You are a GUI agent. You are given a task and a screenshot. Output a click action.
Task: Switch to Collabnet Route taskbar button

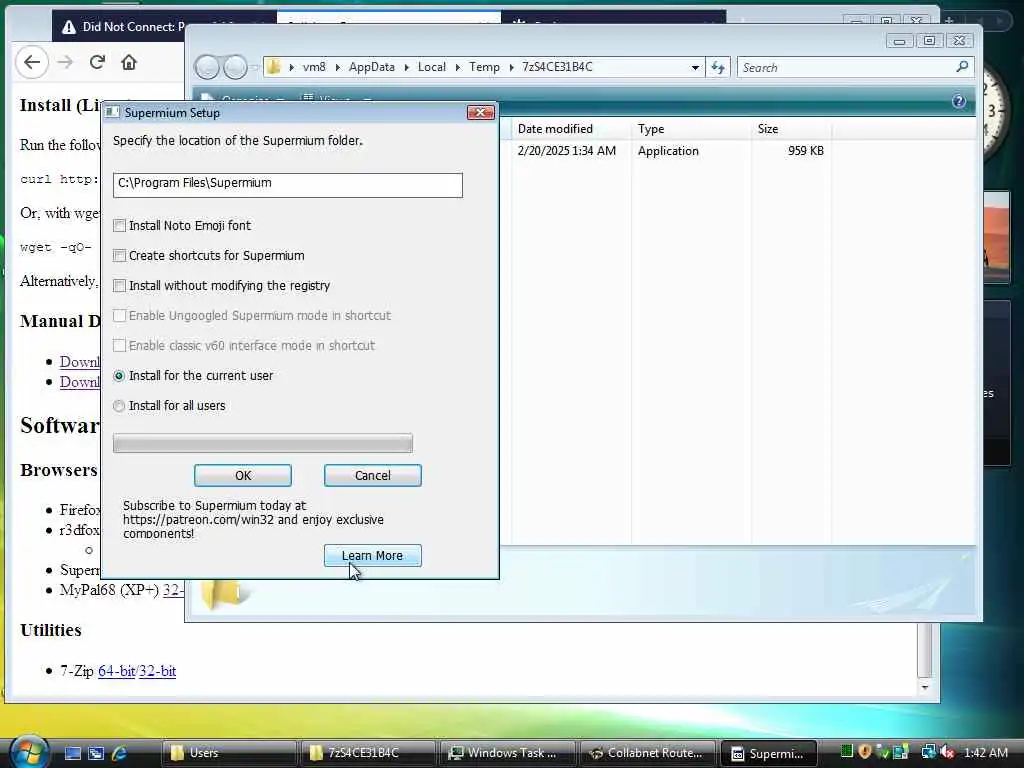coord(647,753)
